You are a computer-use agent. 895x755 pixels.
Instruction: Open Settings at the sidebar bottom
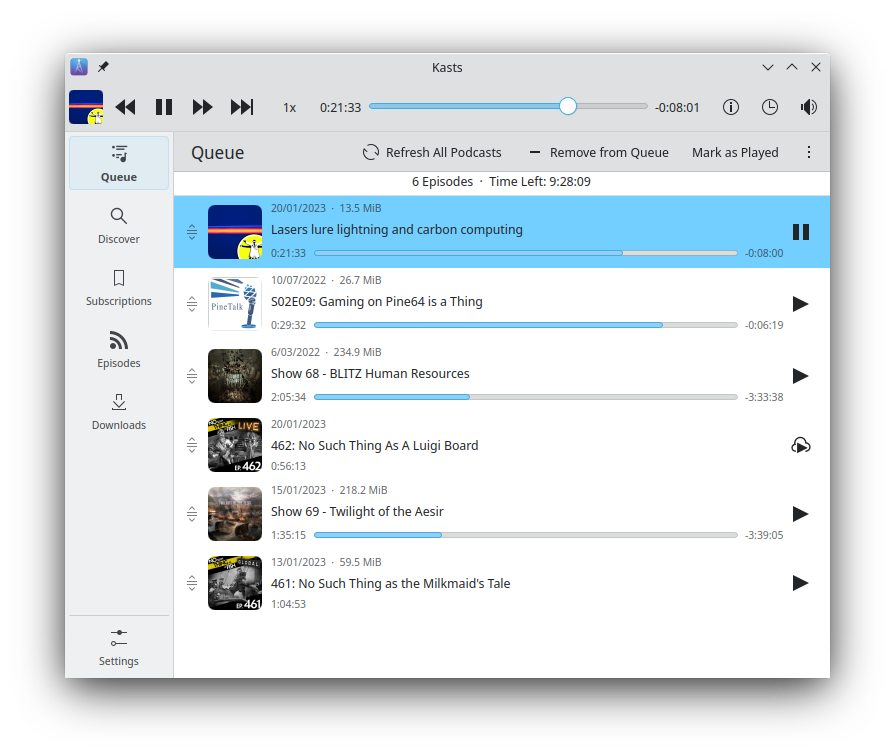119,647
